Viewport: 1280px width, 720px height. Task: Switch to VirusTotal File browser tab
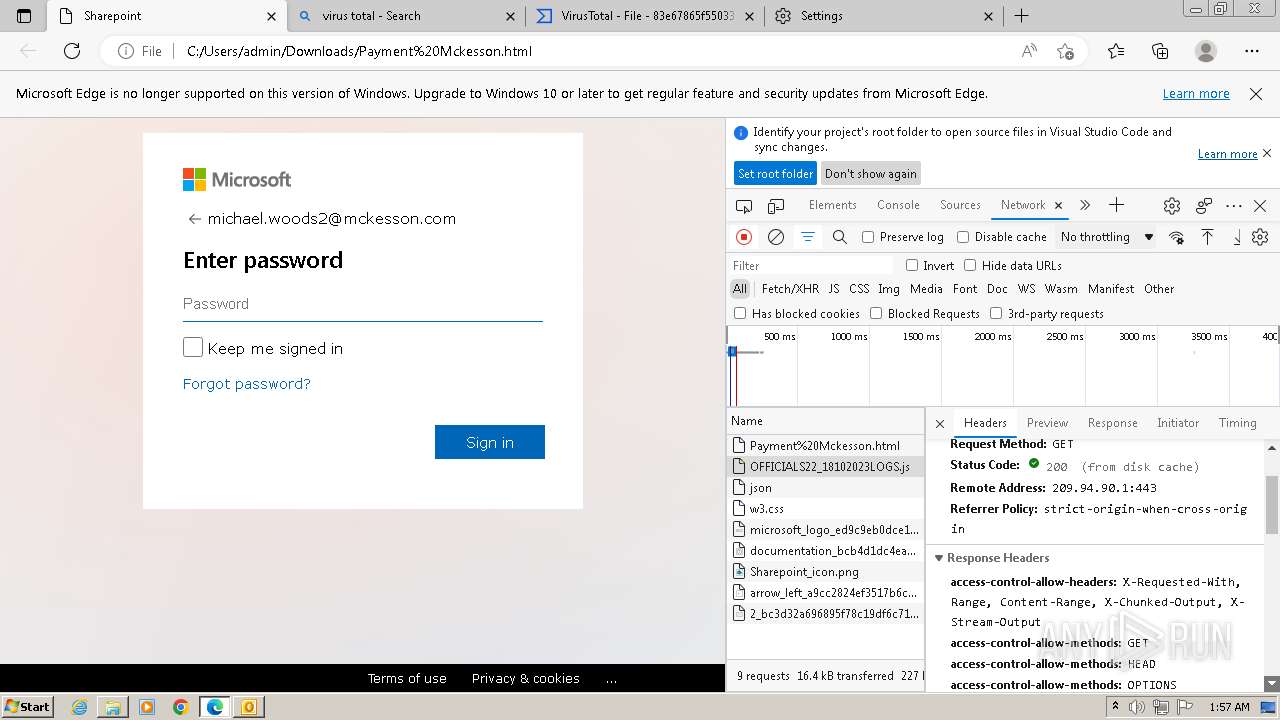pyautogui.click(x=646, y=16)
